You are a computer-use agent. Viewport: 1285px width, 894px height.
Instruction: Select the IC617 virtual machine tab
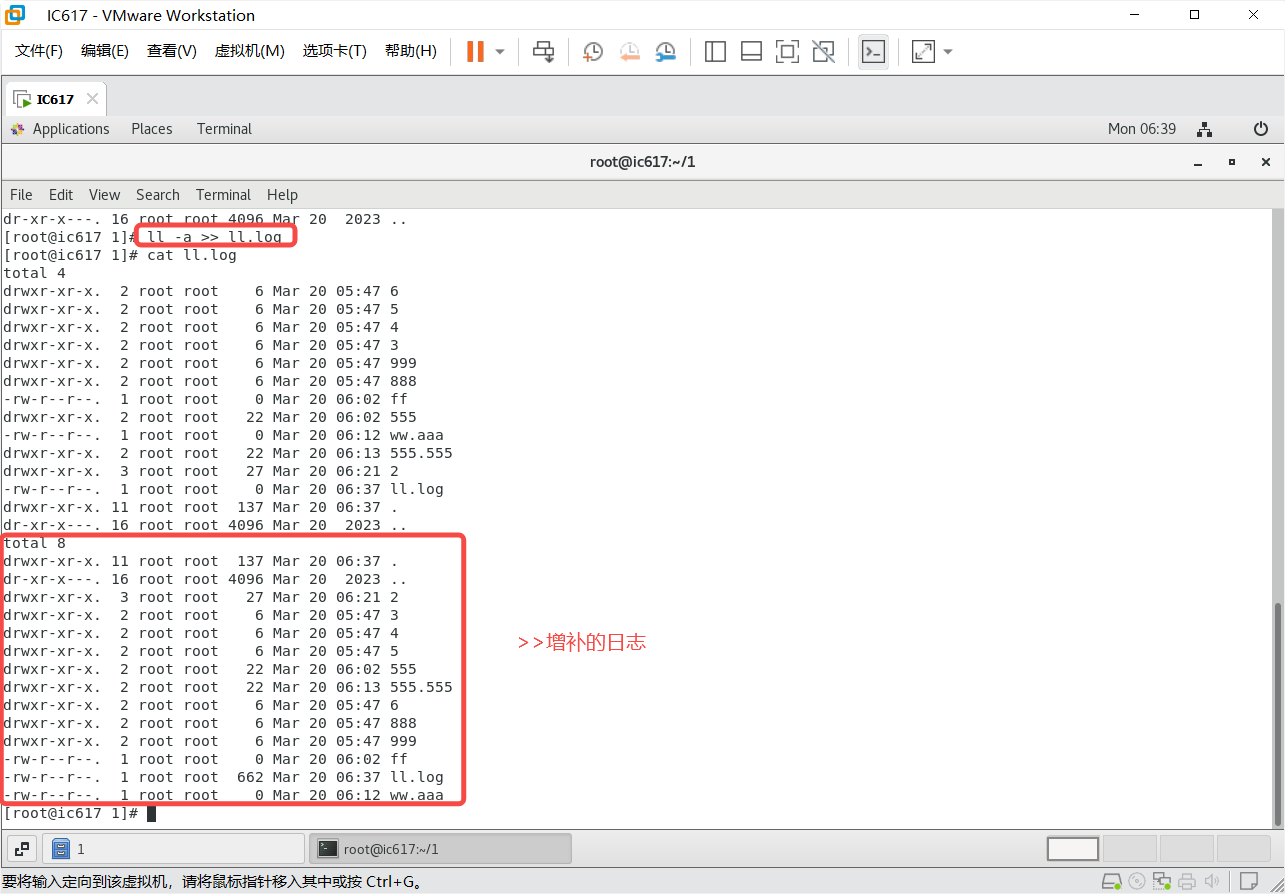[x=56, y=99]
